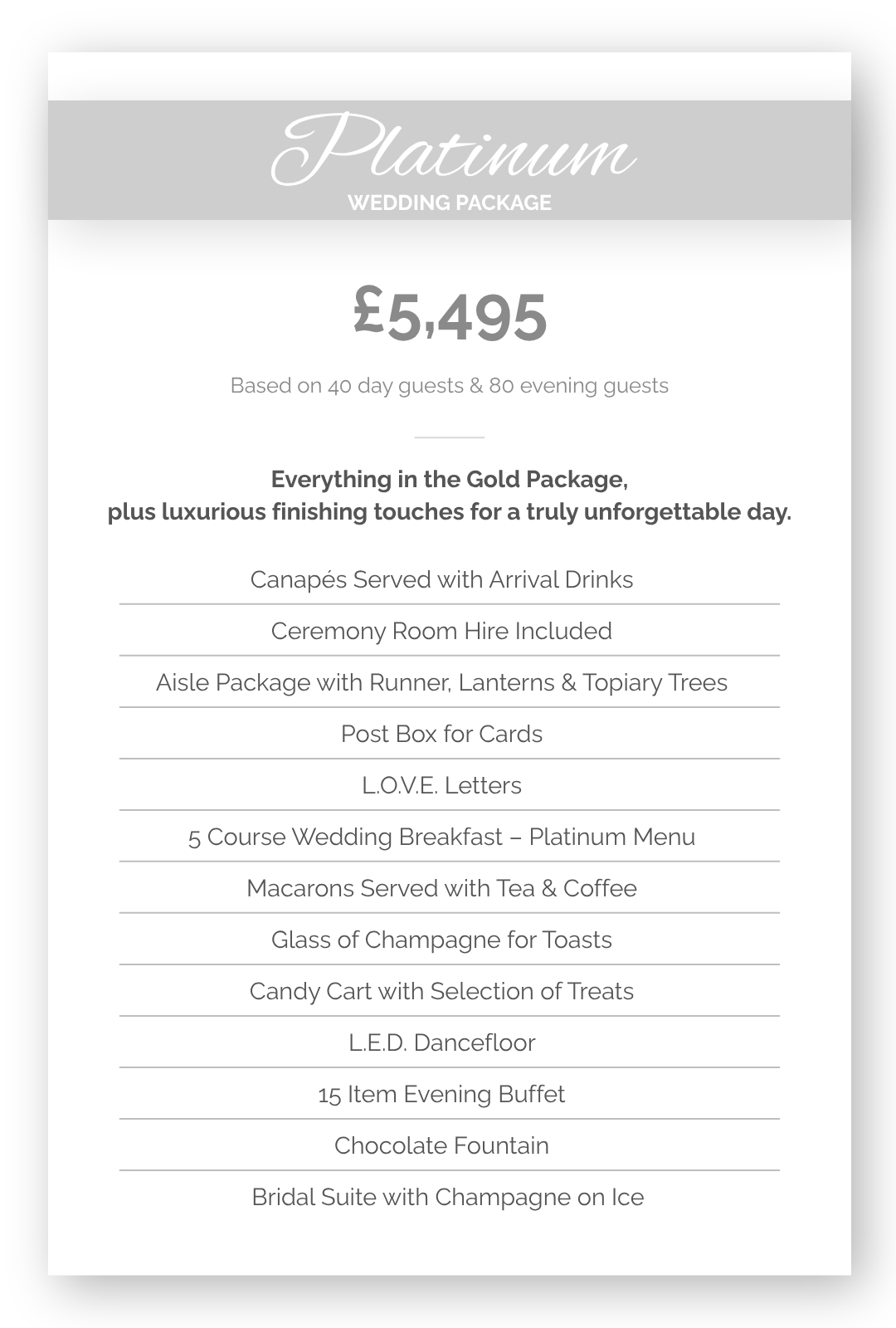Select Canapés Served with Arrival Drinks
This screenshot has height=1328, width=896.
pyautogui.click(x=441, y=579)
